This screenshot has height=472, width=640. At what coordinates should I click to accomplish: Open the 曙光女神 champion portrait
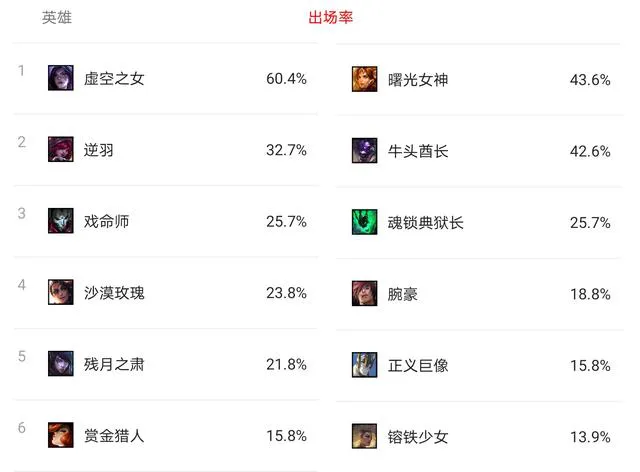click(364, 79)
